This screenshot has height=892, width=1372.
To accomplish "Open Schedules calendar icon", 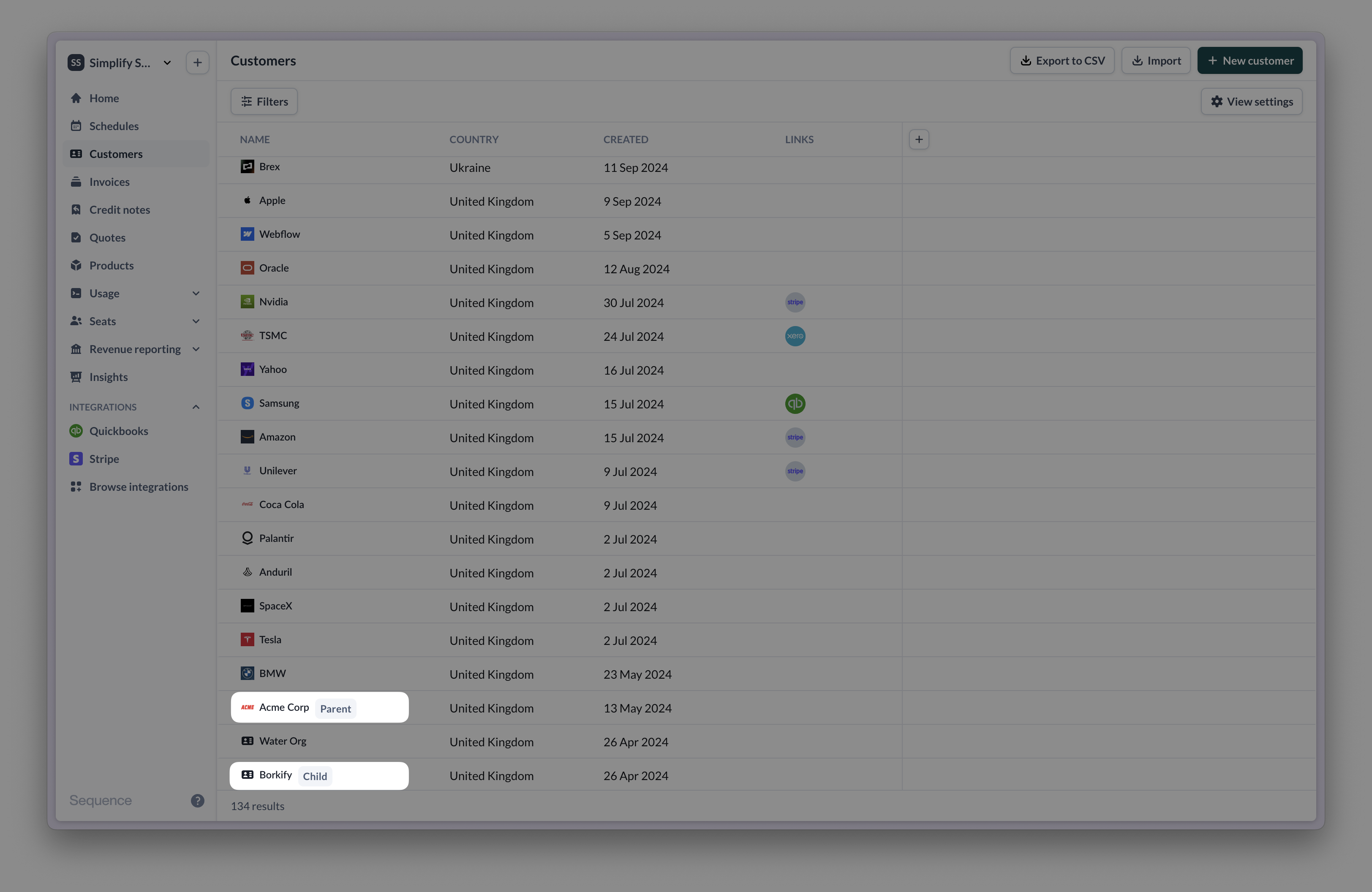I will (x=76, y=126).
